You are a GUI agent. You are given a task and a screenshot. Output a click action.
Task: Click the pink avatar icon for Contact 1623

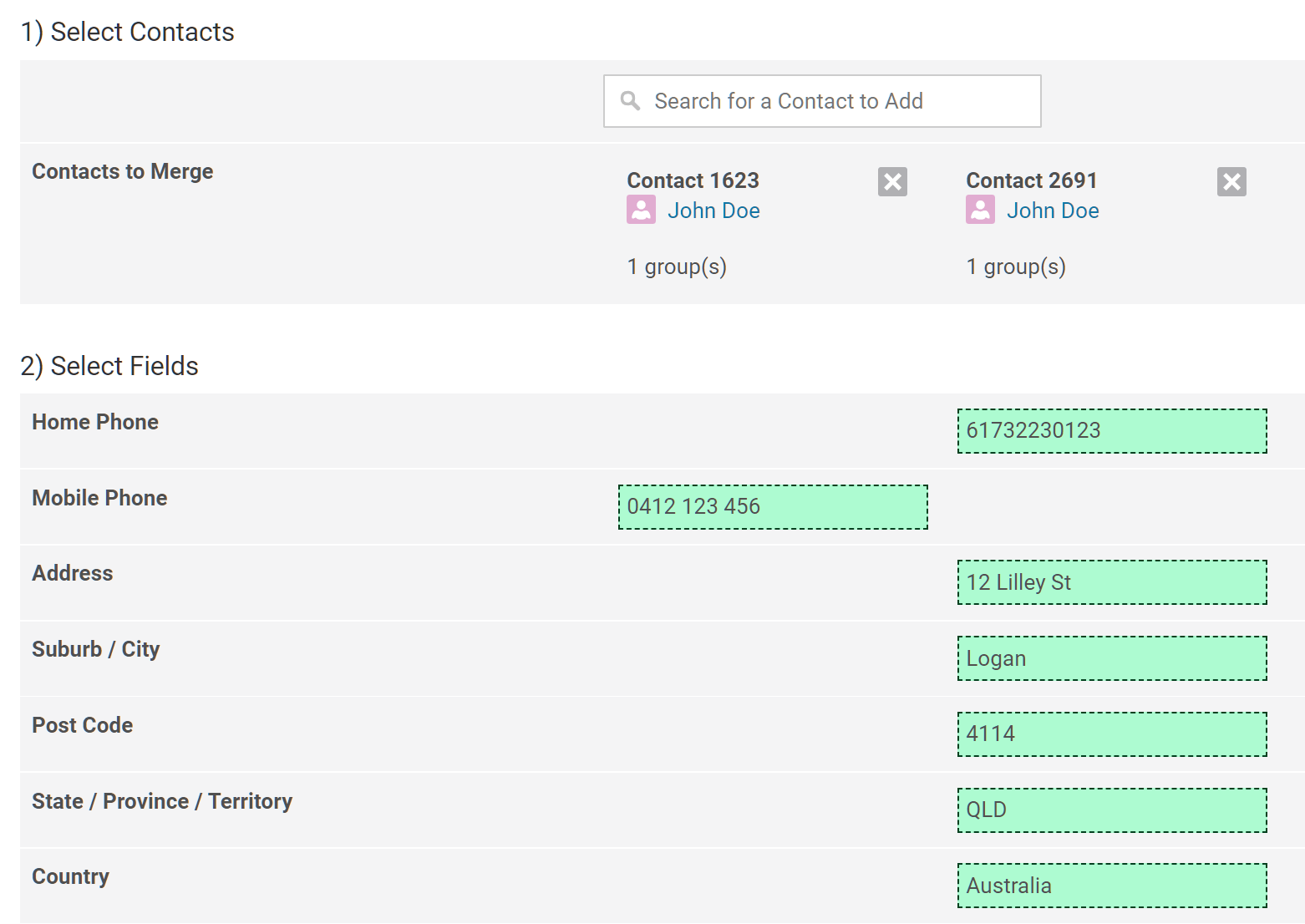tap(641, 210)
